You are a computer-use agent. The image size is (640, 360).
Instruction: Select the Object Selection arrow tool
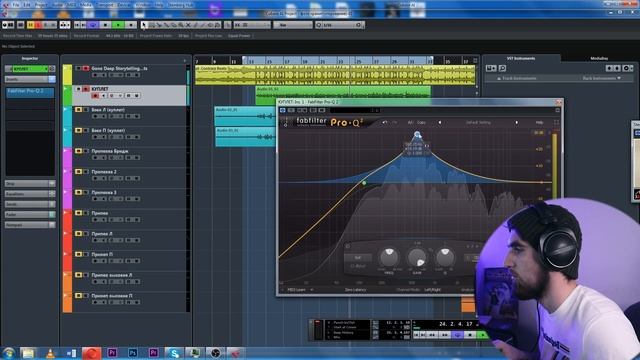coord(144,25)
